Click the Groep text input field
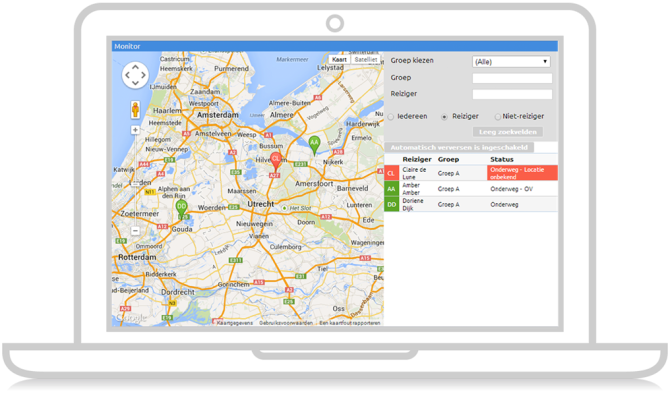 click(511, 78)
